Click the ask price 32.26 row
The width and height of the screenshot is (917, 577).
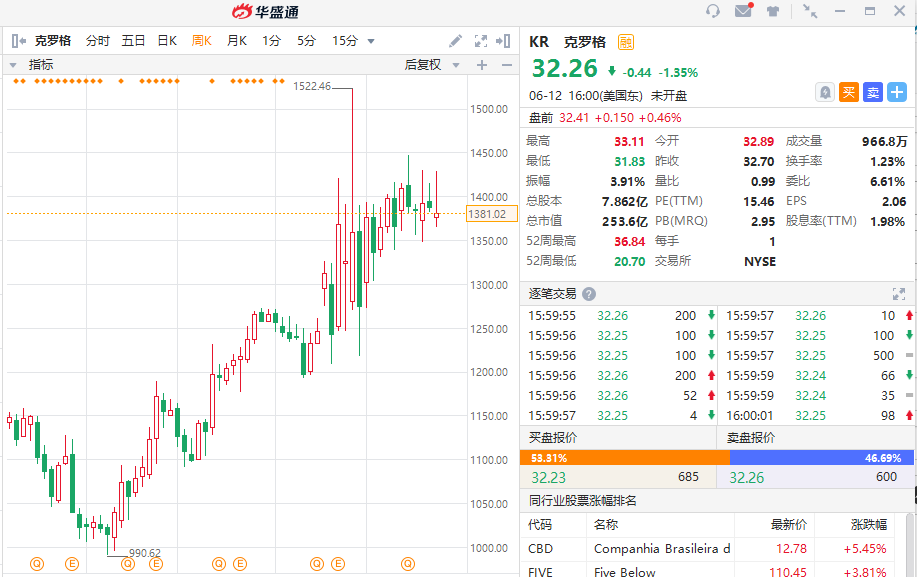815,478
